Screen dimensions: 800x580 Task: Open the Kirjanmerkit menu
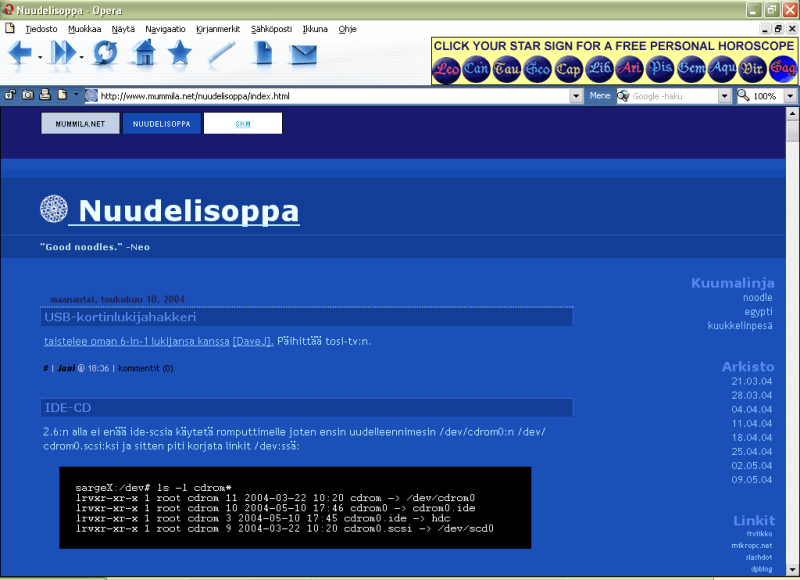pyautogui.click(x=218, y=29)
